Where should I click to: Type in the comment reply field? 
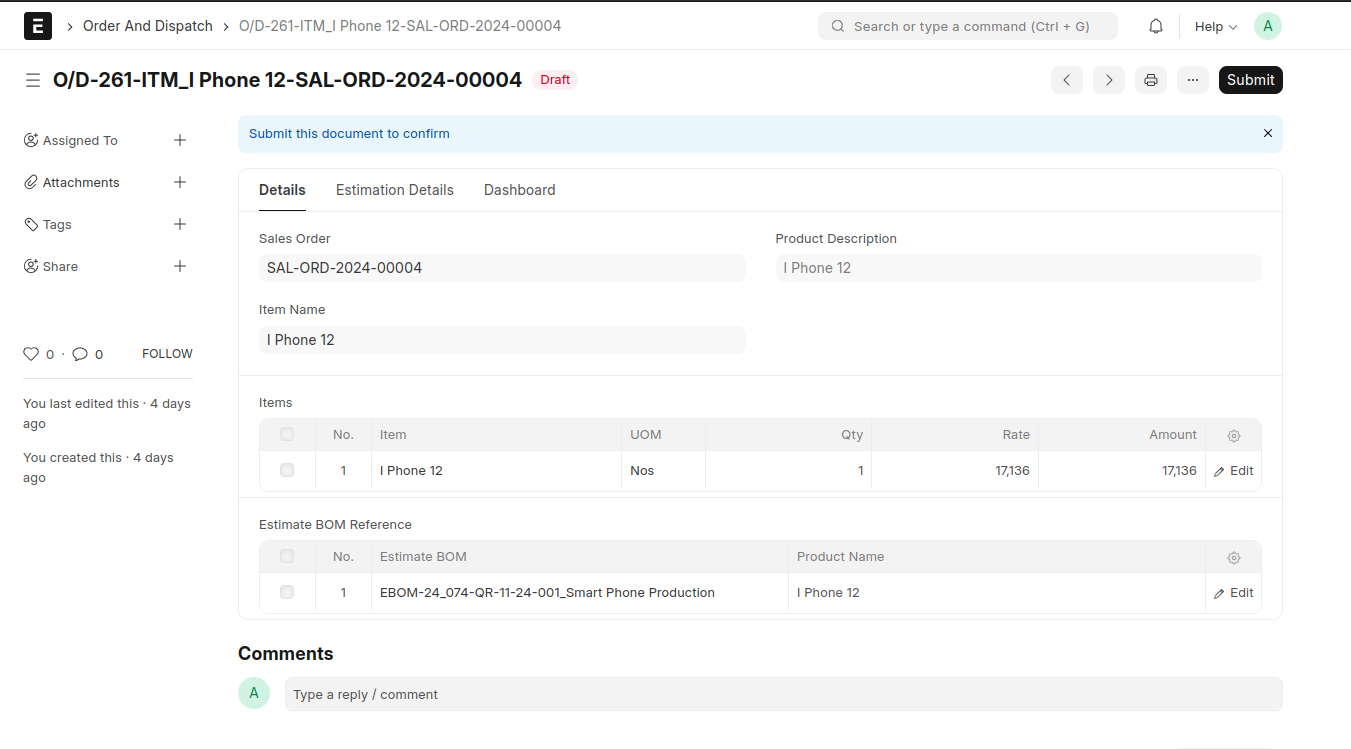coord(783,695)
